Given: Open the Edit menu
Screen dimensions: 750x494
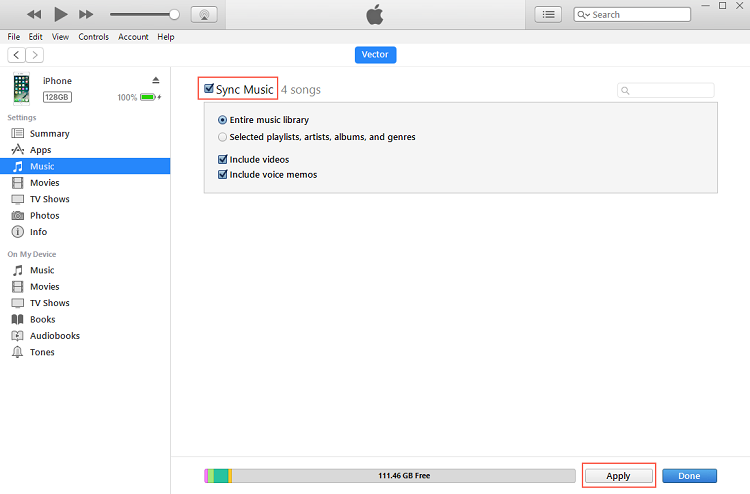Looking at the screenshot, I should pyautogui.click(x=35, y=37).
